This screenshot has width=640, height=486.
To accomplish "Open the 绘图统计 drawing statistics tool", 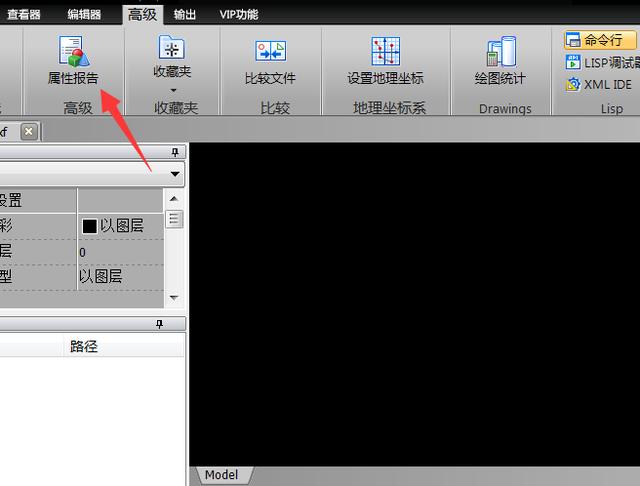I will pos(500,61).
